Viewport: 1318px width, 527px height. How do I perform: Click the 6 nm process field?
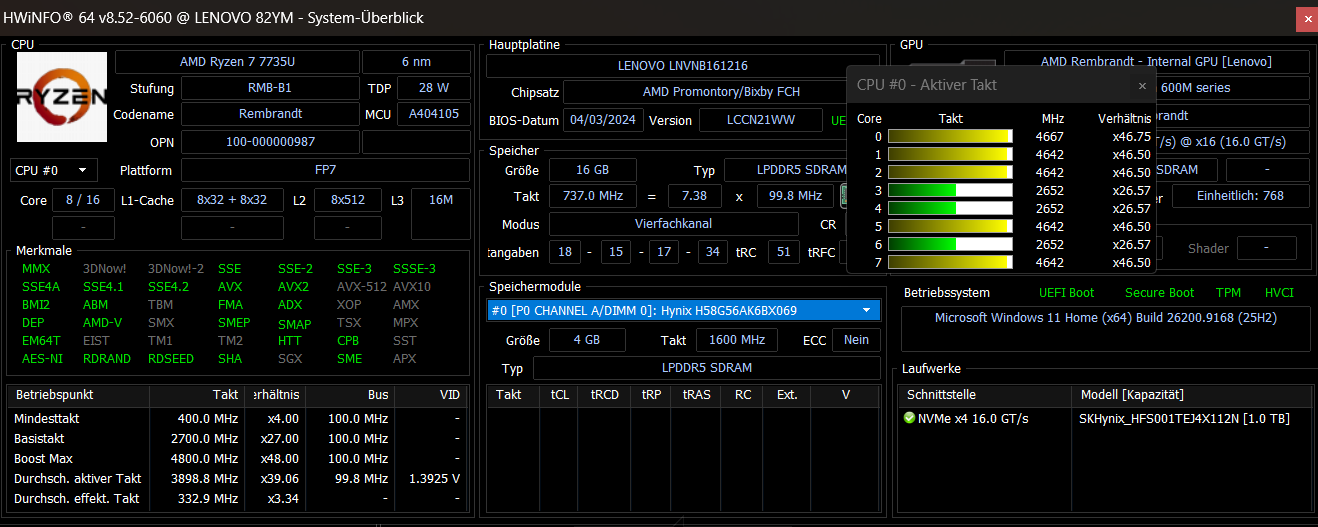[x=415, y=62]
